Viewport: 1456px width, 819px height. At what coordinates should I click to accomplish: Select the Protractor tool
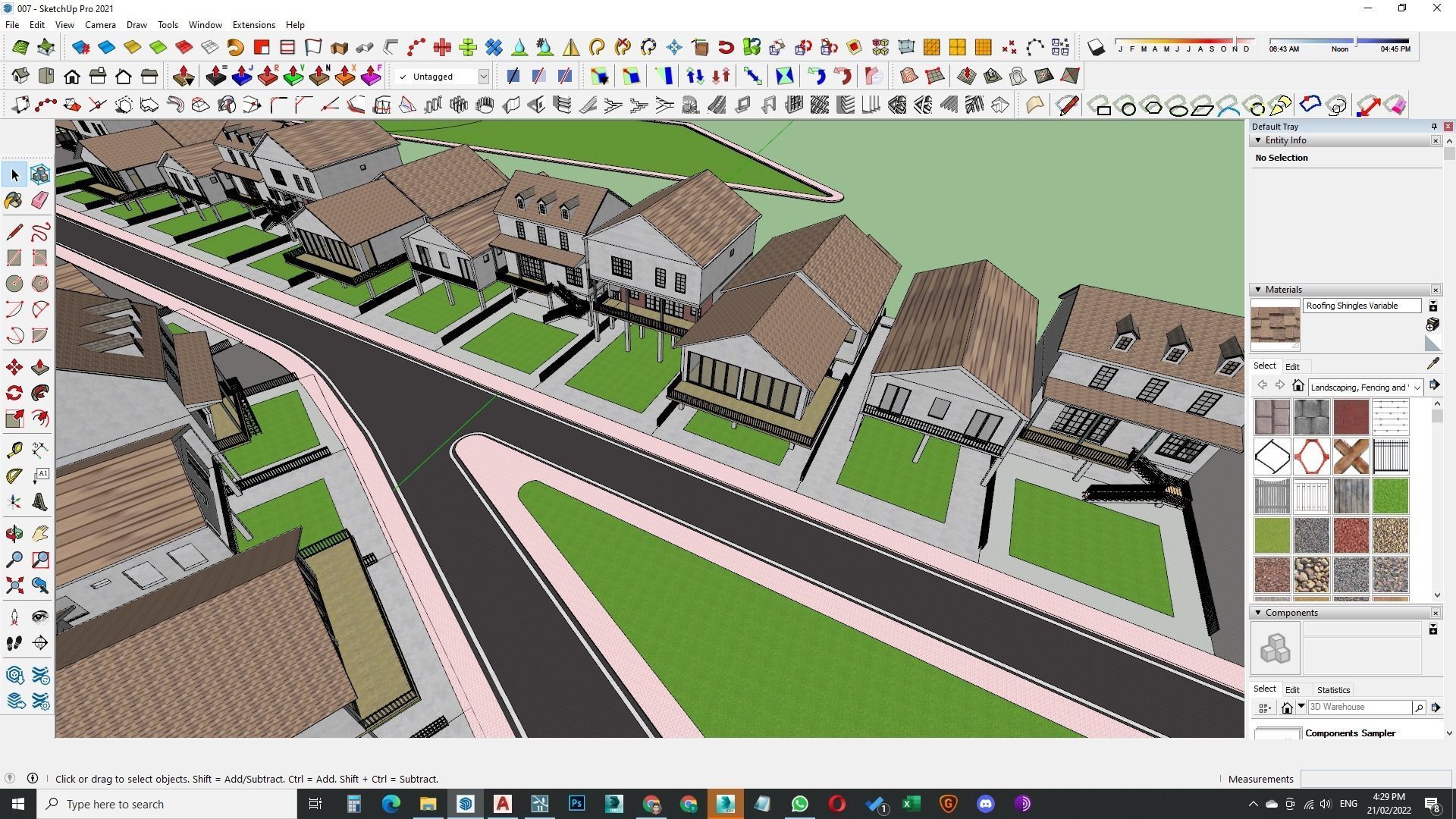(14, 476)
